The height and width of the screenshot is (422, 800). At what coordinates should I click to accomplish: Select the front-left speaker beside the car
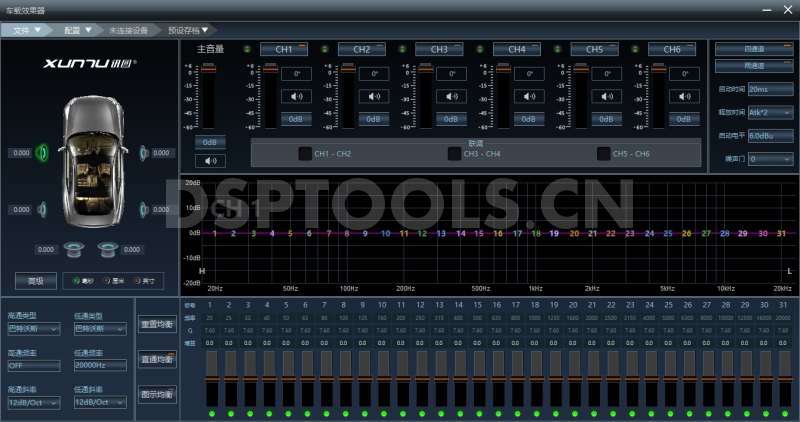[43, 153]
